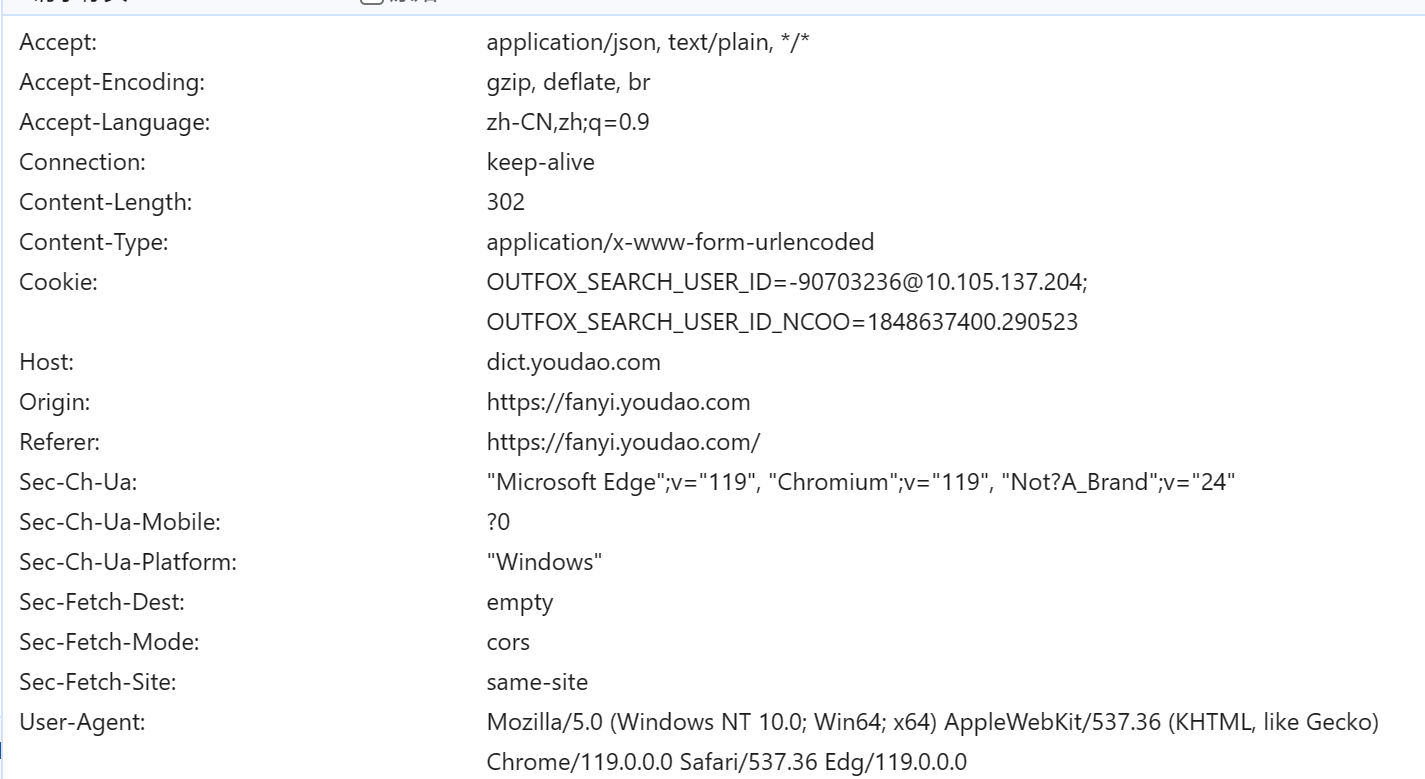Select the Sec-Fetch-Mode value cors
Image resolution: width=1425 pixels, height=779 pixels.
coord(508,642)
